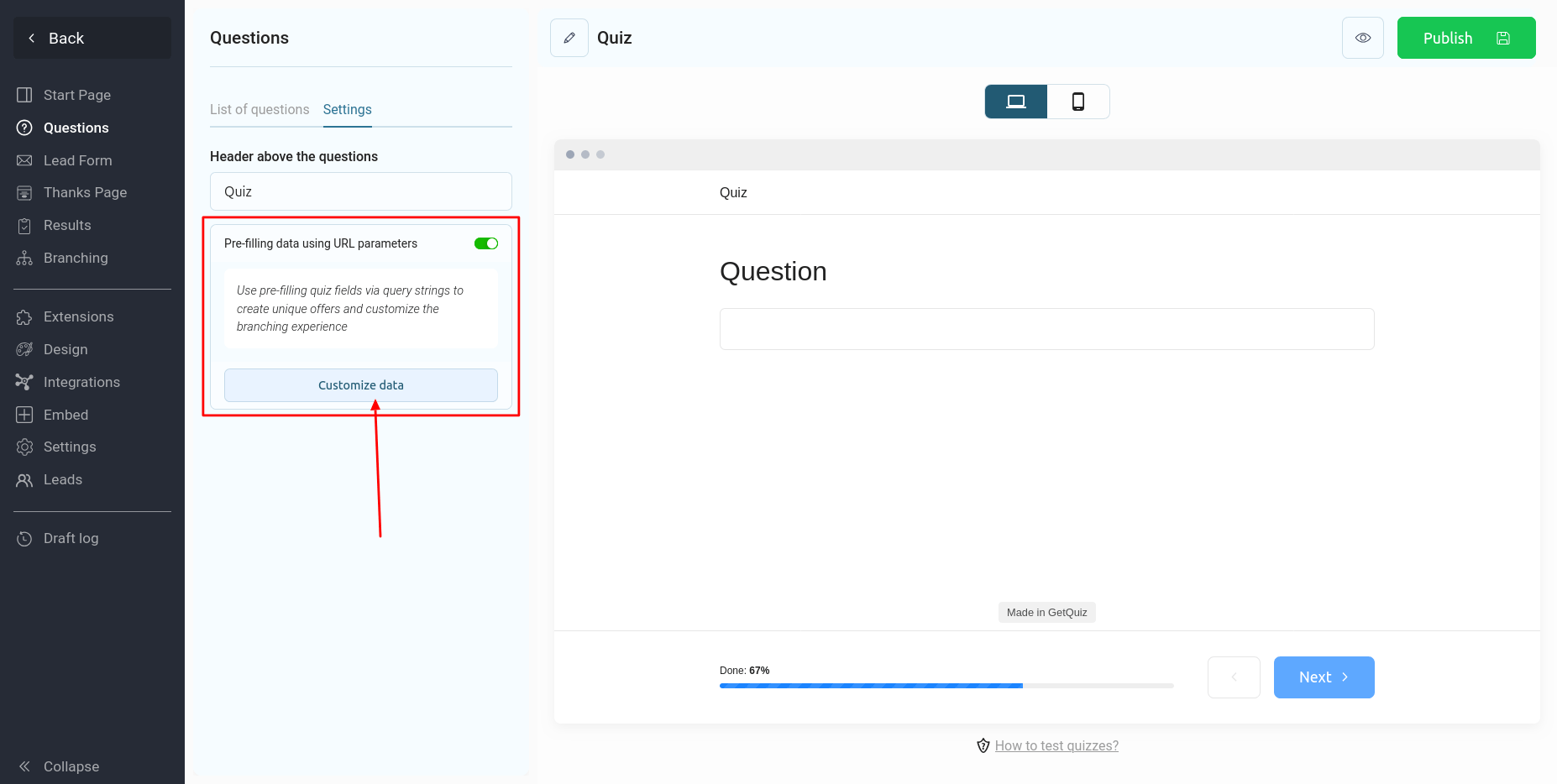The image size is (1557, 784).
Task: Click the Question answer text field
Action: pyautogui.click(x=1047, y=329)
